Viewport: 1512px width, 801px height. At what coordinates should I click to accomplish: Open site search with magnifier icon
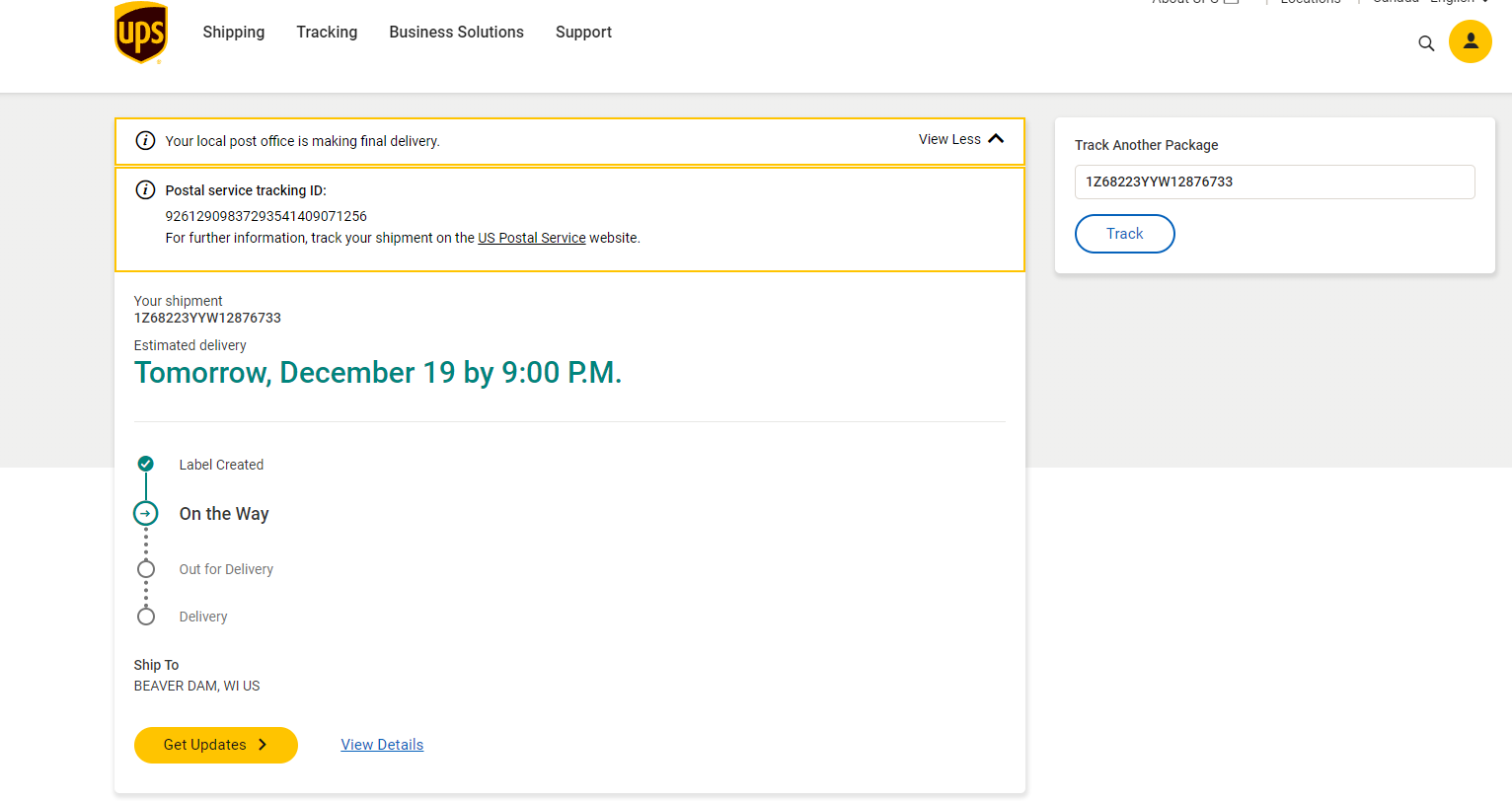click(1426, 43)
